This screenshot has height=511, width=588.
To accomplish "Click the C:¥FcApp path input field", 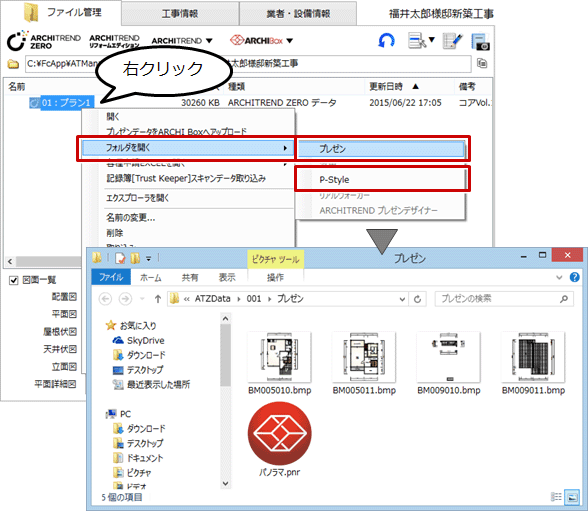I will 248,64.
